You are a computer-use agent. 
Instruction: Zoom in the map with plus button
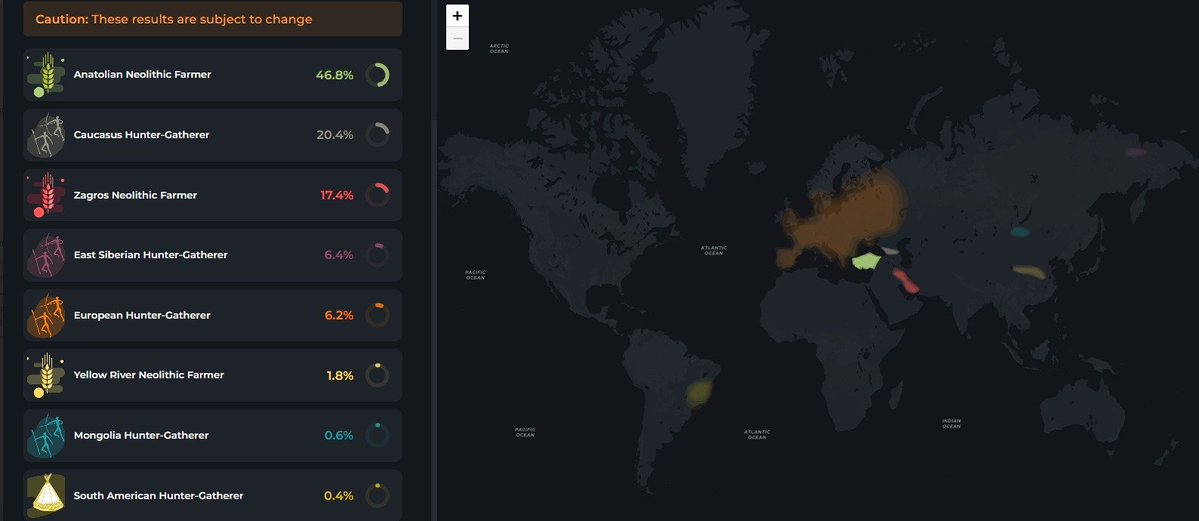coord(457,15)
